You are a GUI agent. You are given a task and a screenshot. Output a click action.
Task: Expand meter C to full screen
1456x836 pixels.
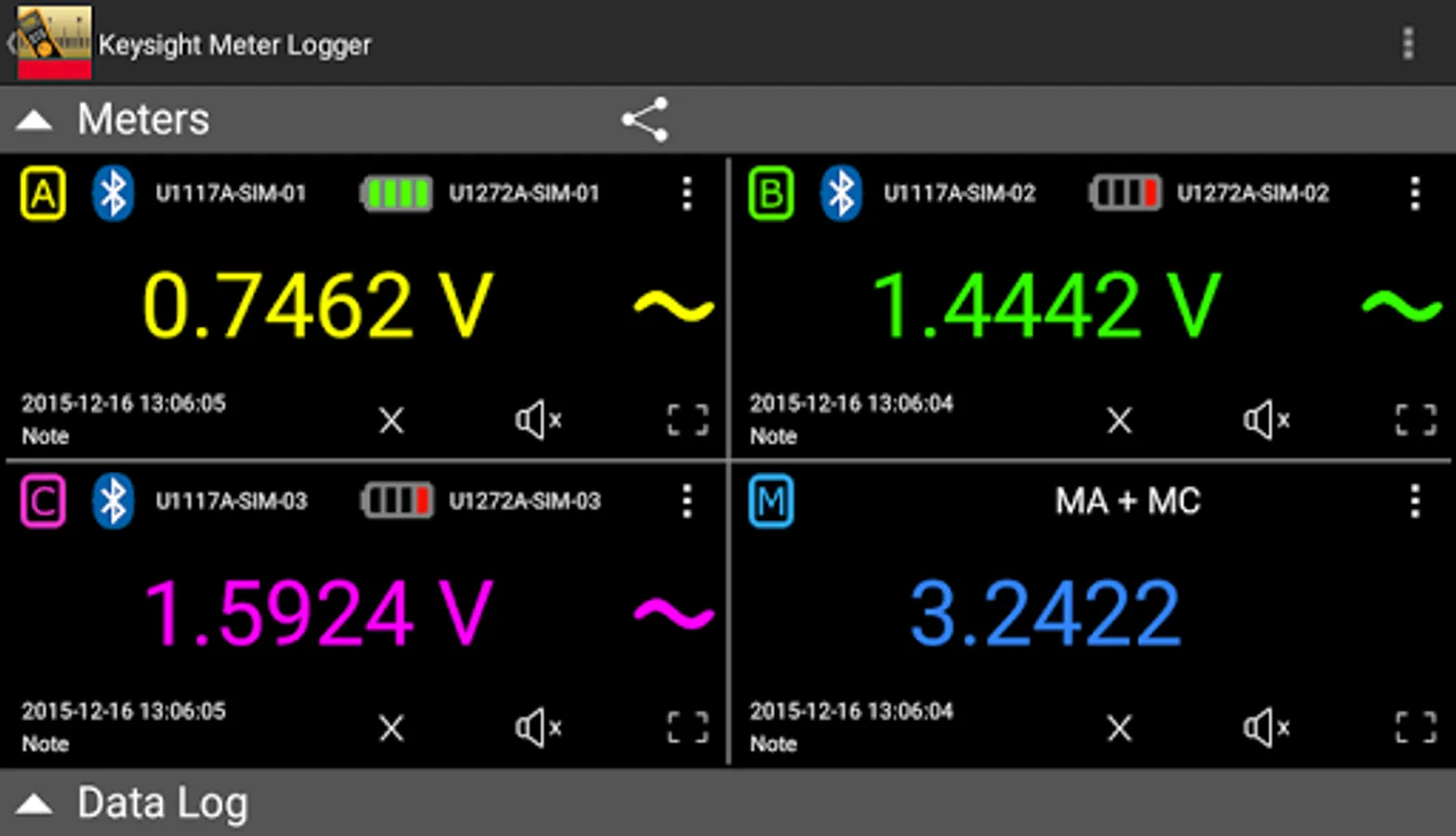688,727
